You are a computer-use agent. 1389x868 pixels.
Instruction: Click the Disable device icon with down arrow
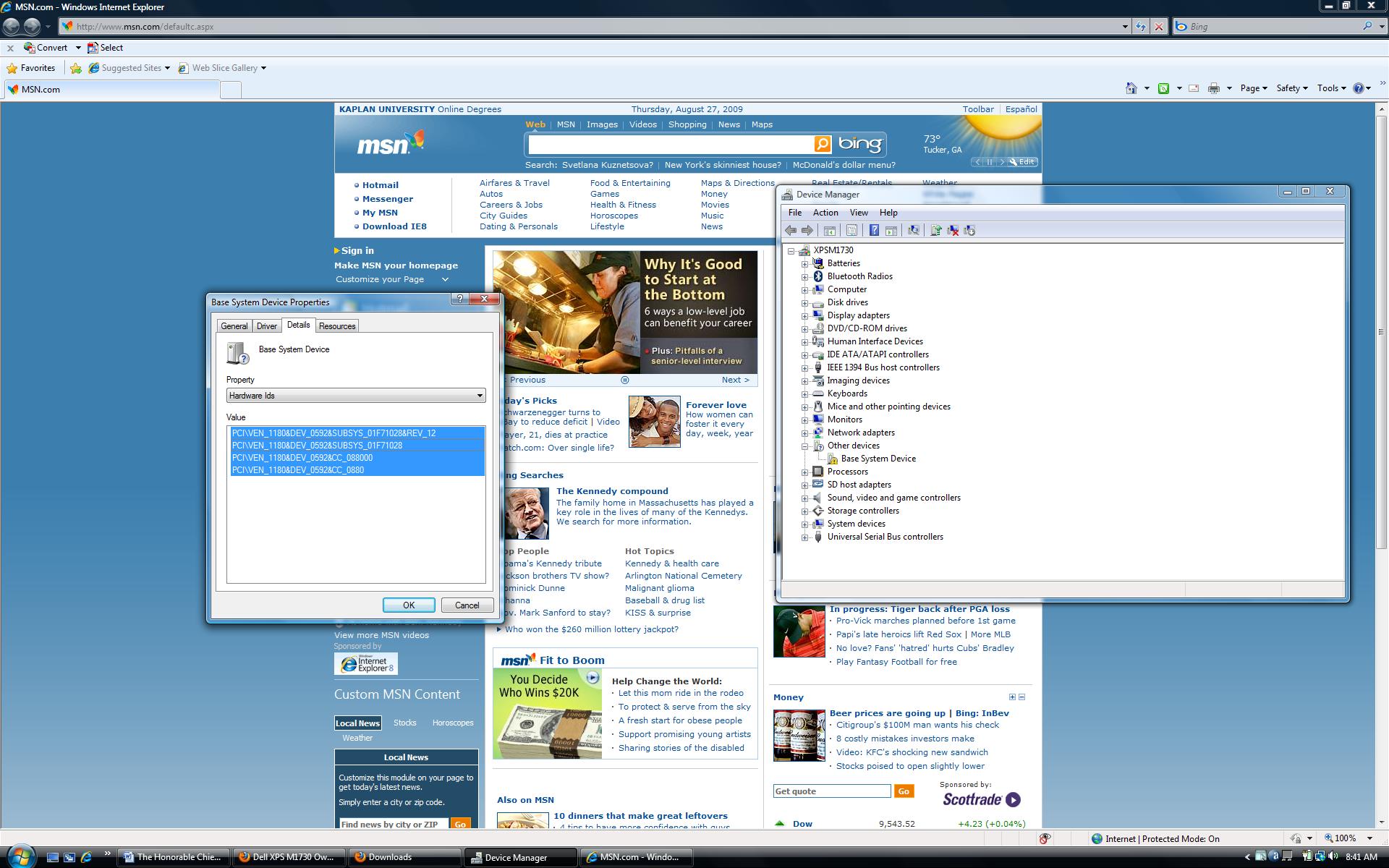coord(969,231)
